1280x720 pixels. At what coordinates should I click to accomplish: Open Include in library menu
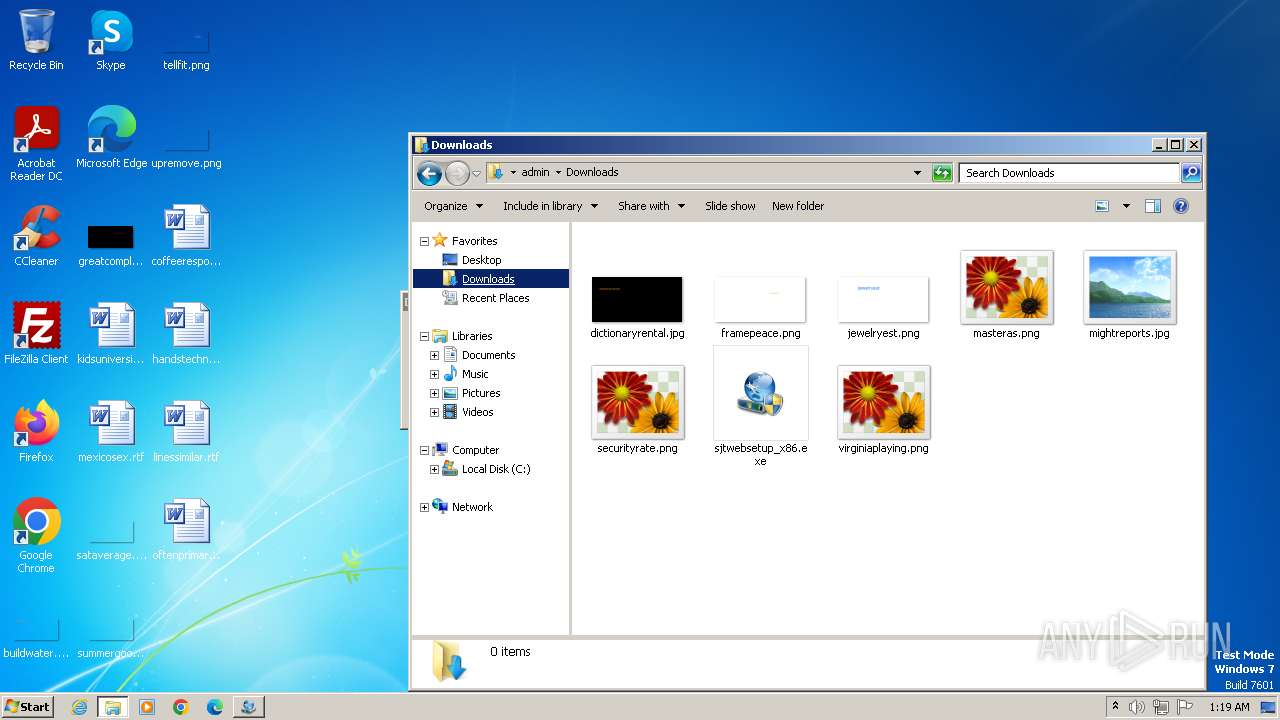pyautogui.click(x=550, y=206)
